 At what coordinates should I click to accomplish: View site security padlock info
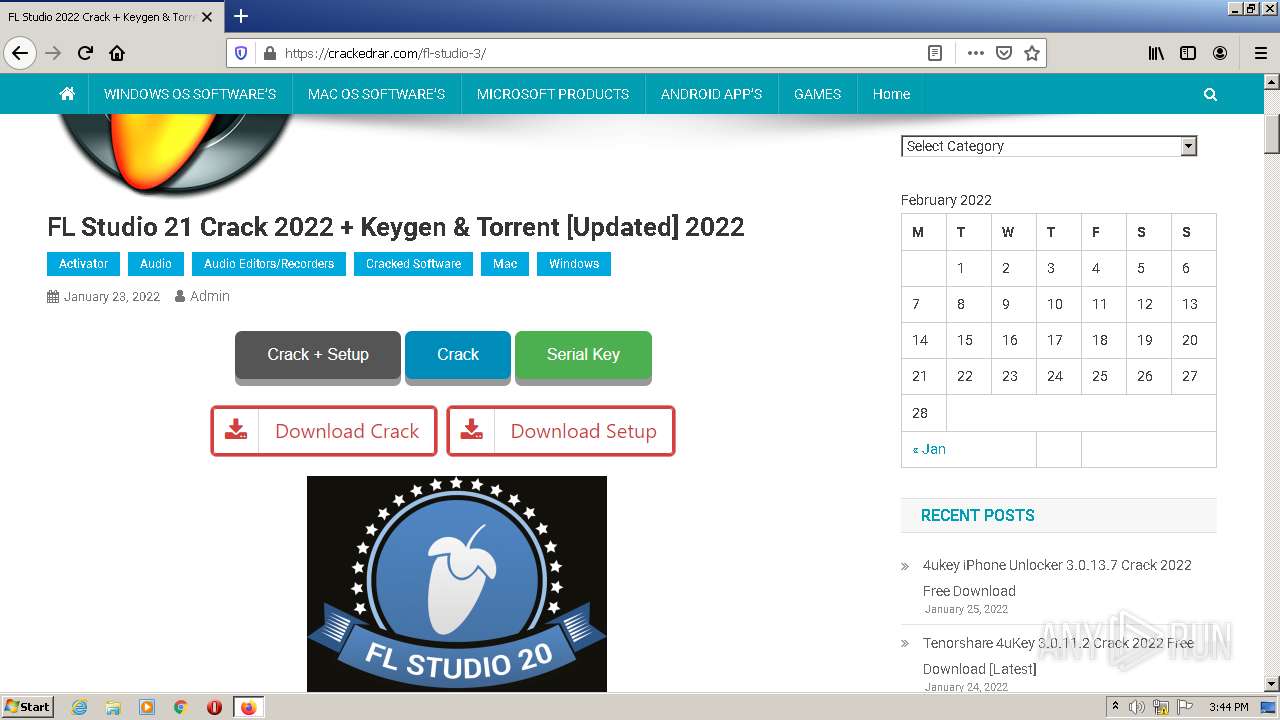click(268, 53)
